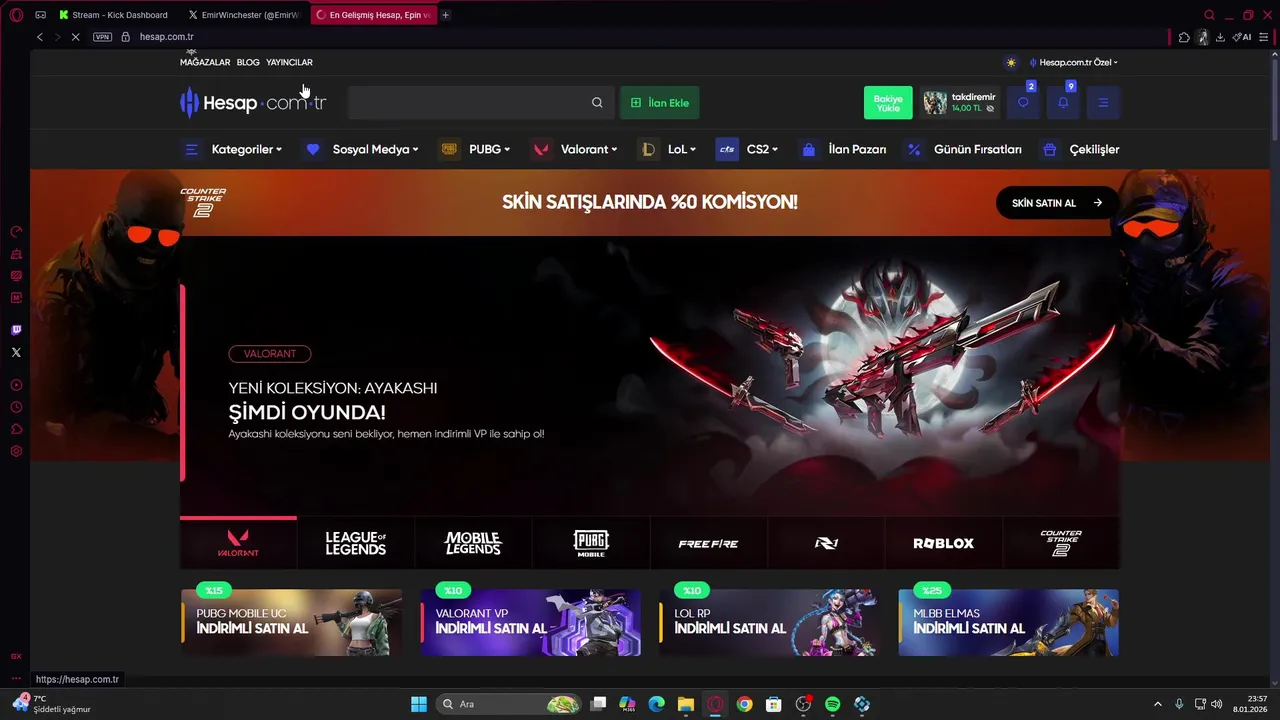Expand the Kategoriler dropdown
1280x720 pixels.
pyautogui.click(x=233, y=149)
